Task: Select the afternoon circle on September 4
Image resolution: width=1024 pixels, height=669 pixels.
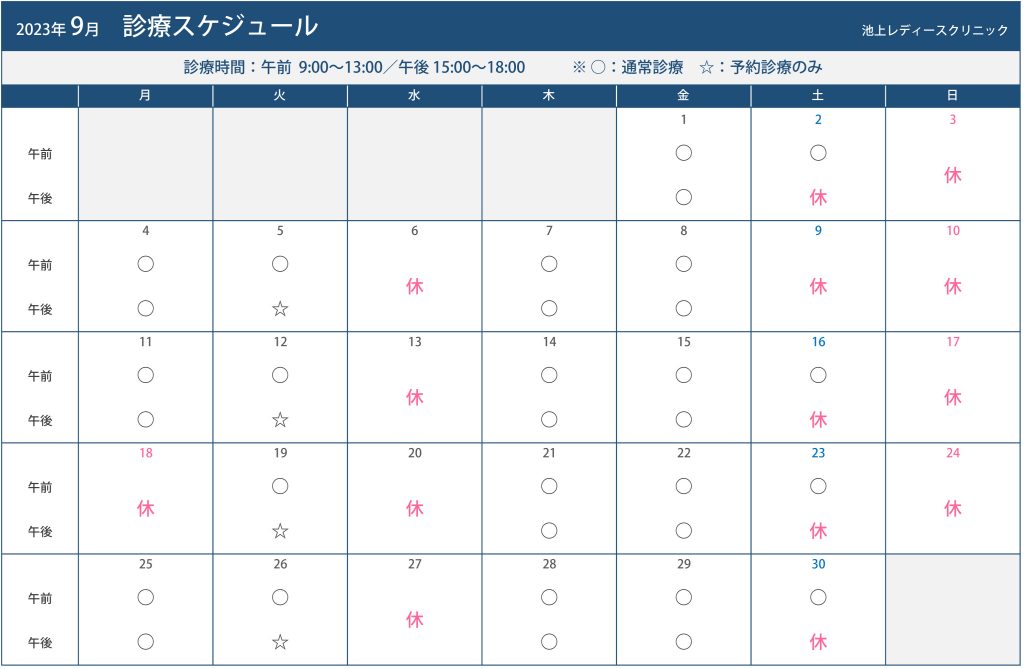Action: tap(146, 308)
